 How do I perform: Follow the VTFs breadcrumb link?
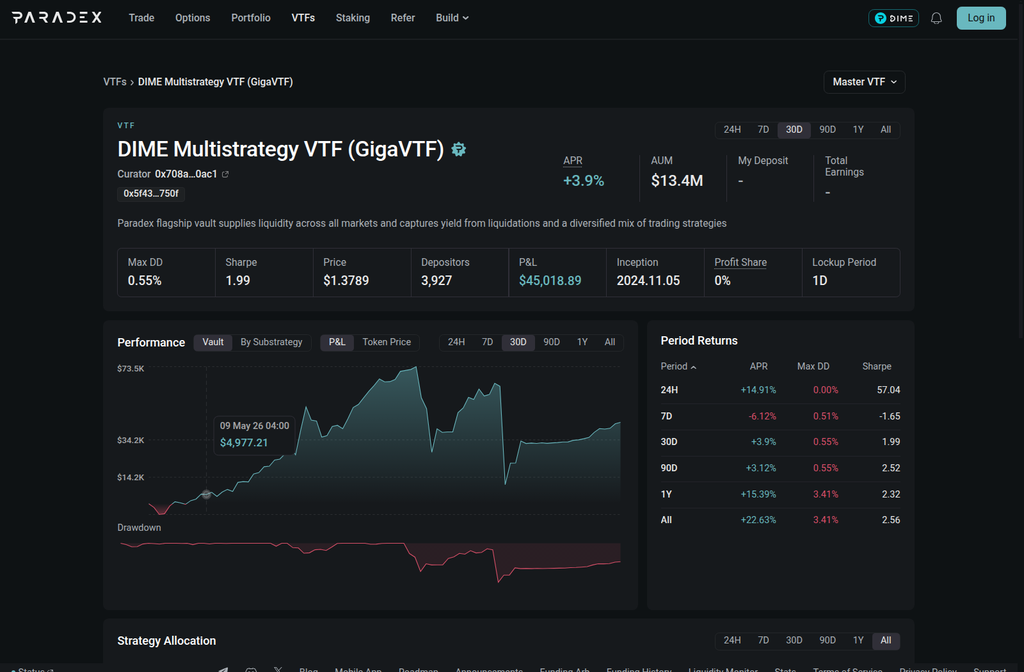pos(114,82)
